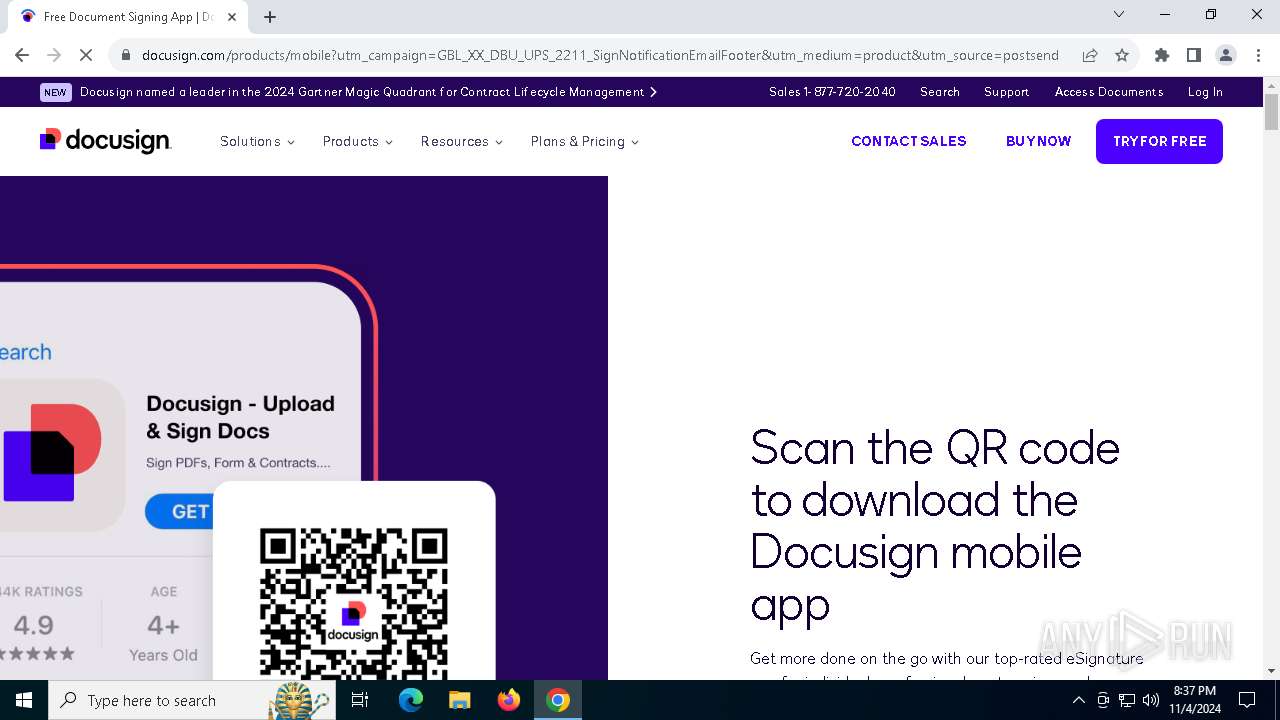
Task: Expand the Solutions menu
Action: [257, 141]
